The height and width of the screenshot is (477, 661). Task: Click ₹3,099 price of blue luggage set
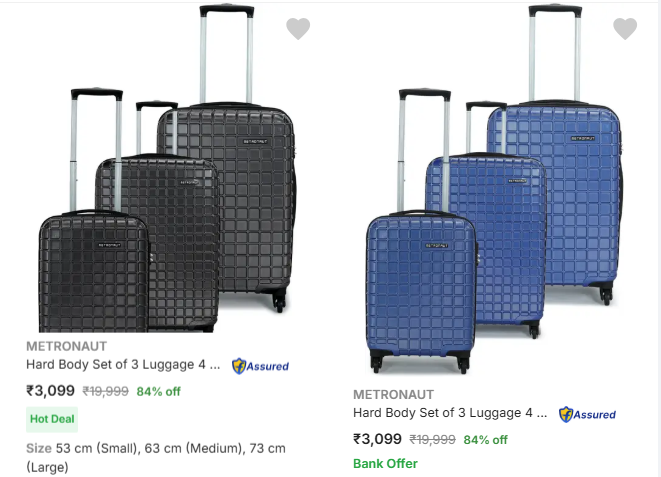click(x=377, y=439)
